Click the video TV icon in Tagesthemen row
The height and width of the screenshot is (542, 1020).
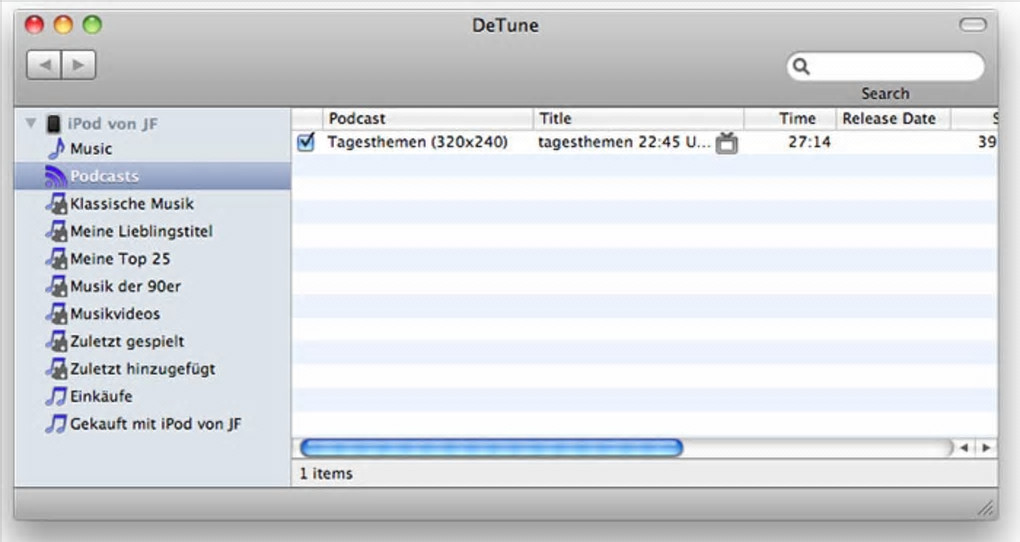click(x=727, y=142)
